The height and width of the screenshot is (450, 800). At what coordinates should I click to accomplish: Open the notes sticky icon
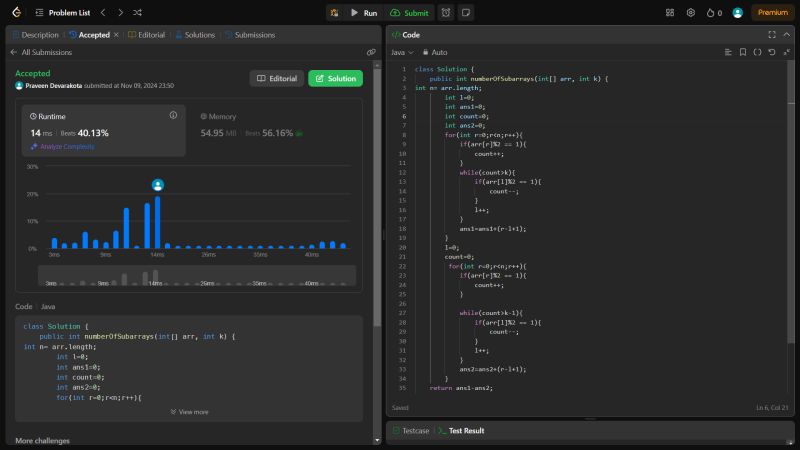(465, 13)
